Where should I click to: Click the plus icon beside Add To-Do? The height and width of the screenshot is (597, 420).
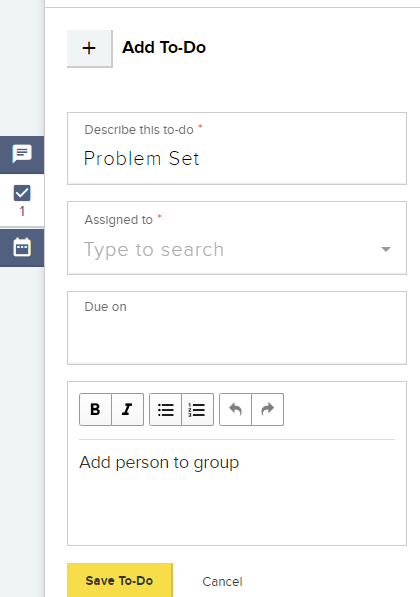click(x=89, y=48)
